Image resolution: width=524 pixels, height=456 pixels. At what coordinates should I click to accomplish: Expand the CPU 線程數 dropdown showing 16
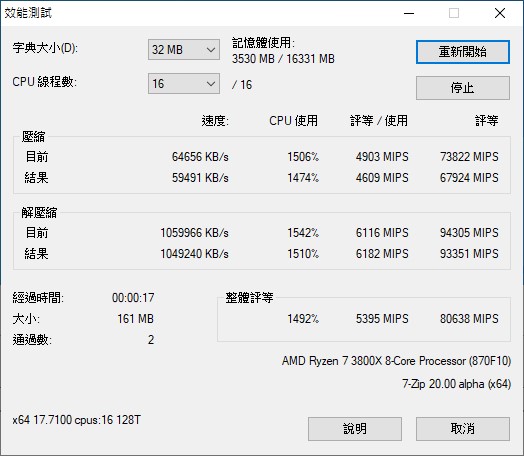click(184, 84)
